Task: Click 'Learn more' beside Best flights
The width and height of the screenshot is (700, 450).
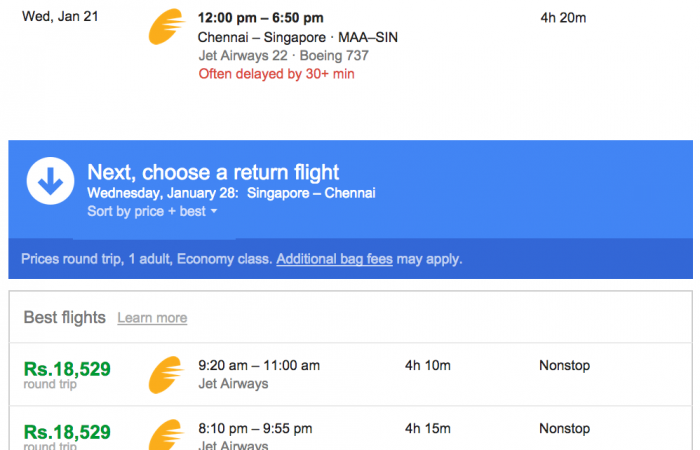Action: coord(152,318)
